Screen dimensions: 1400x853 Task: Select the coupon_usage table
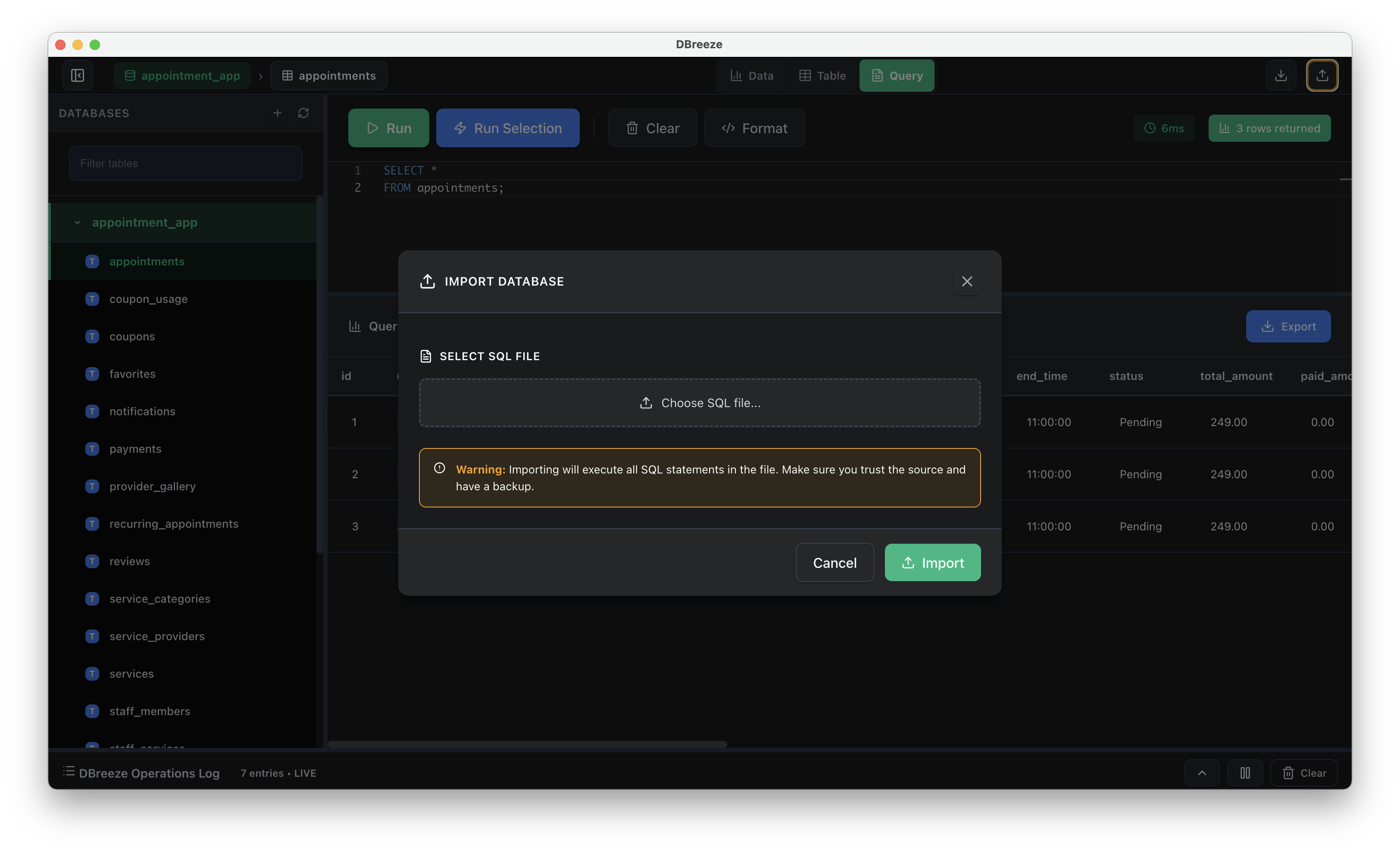pos(148,299)
